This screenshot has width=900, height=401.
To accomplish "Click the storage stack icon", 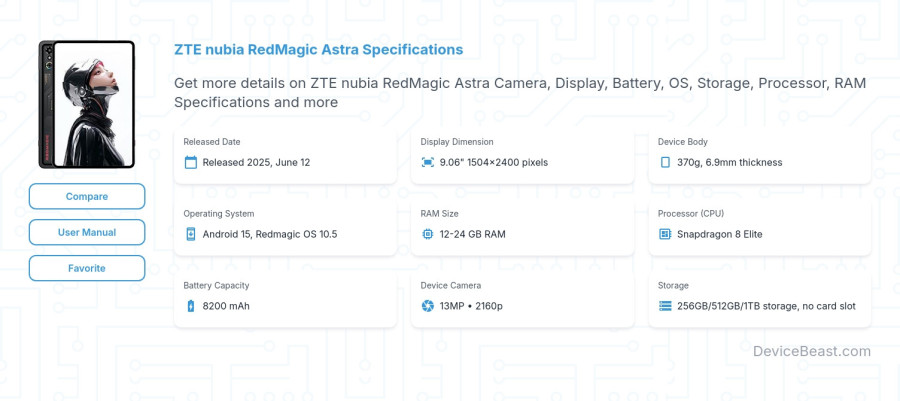I will (665, 306).
